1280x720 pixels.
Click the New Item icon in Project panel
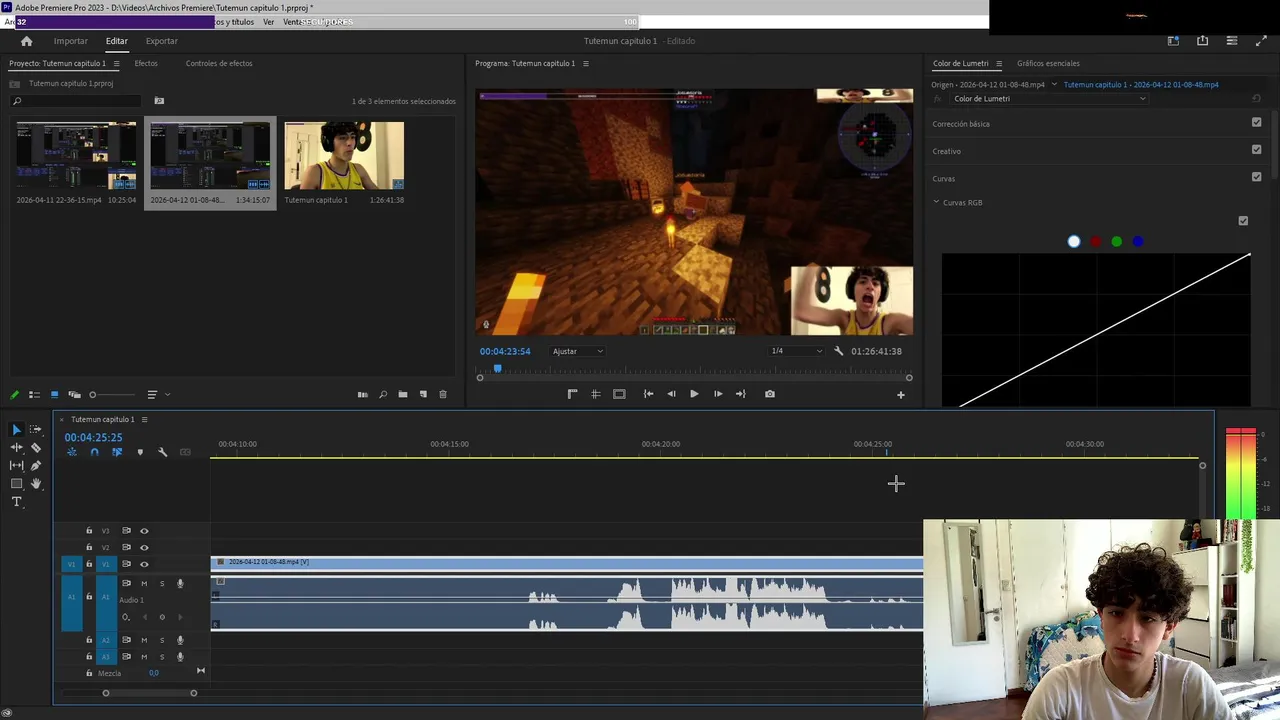click(423, 395)
